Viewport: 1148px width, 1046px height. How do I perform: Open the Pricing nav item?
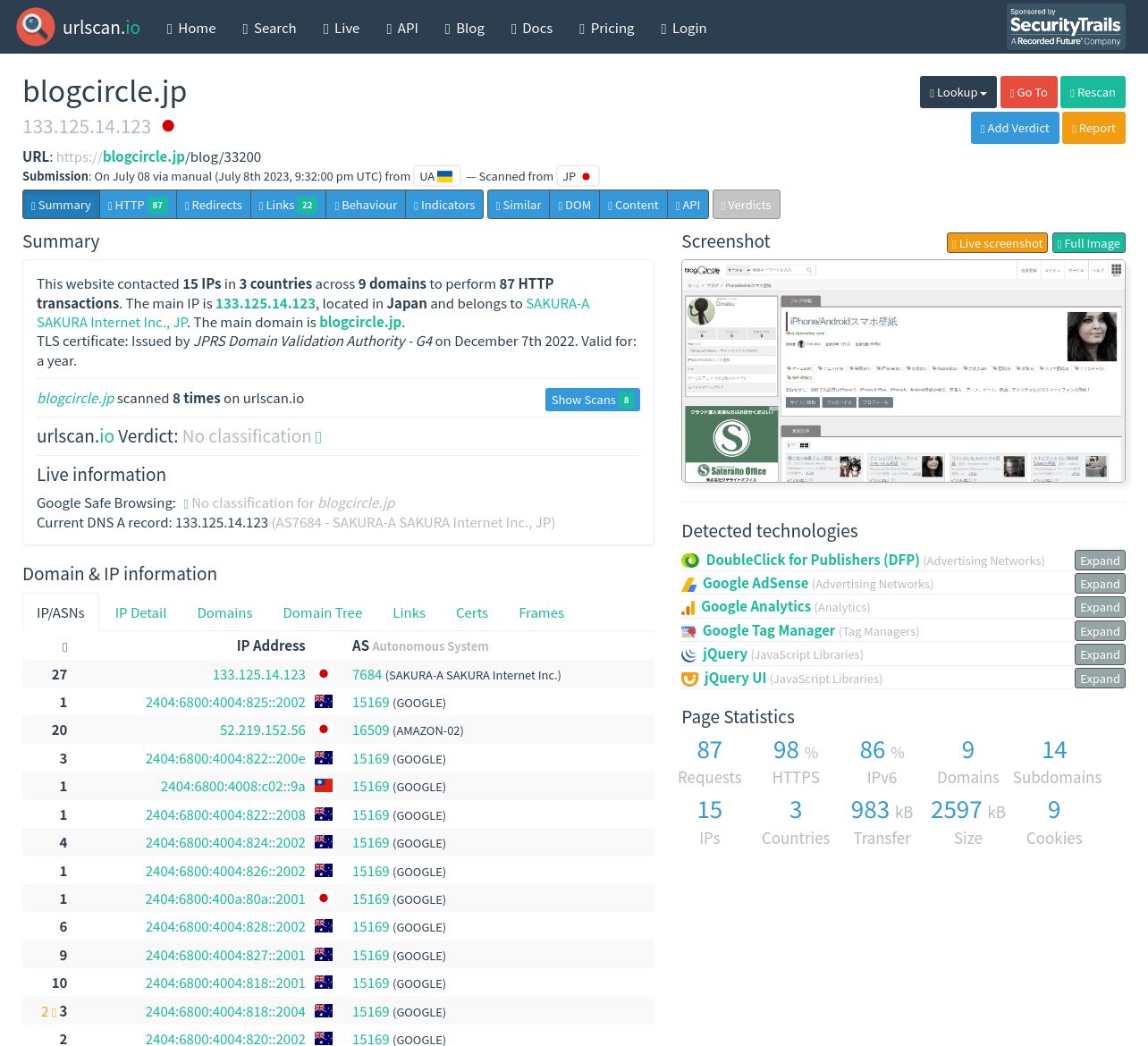pos(607,28)
